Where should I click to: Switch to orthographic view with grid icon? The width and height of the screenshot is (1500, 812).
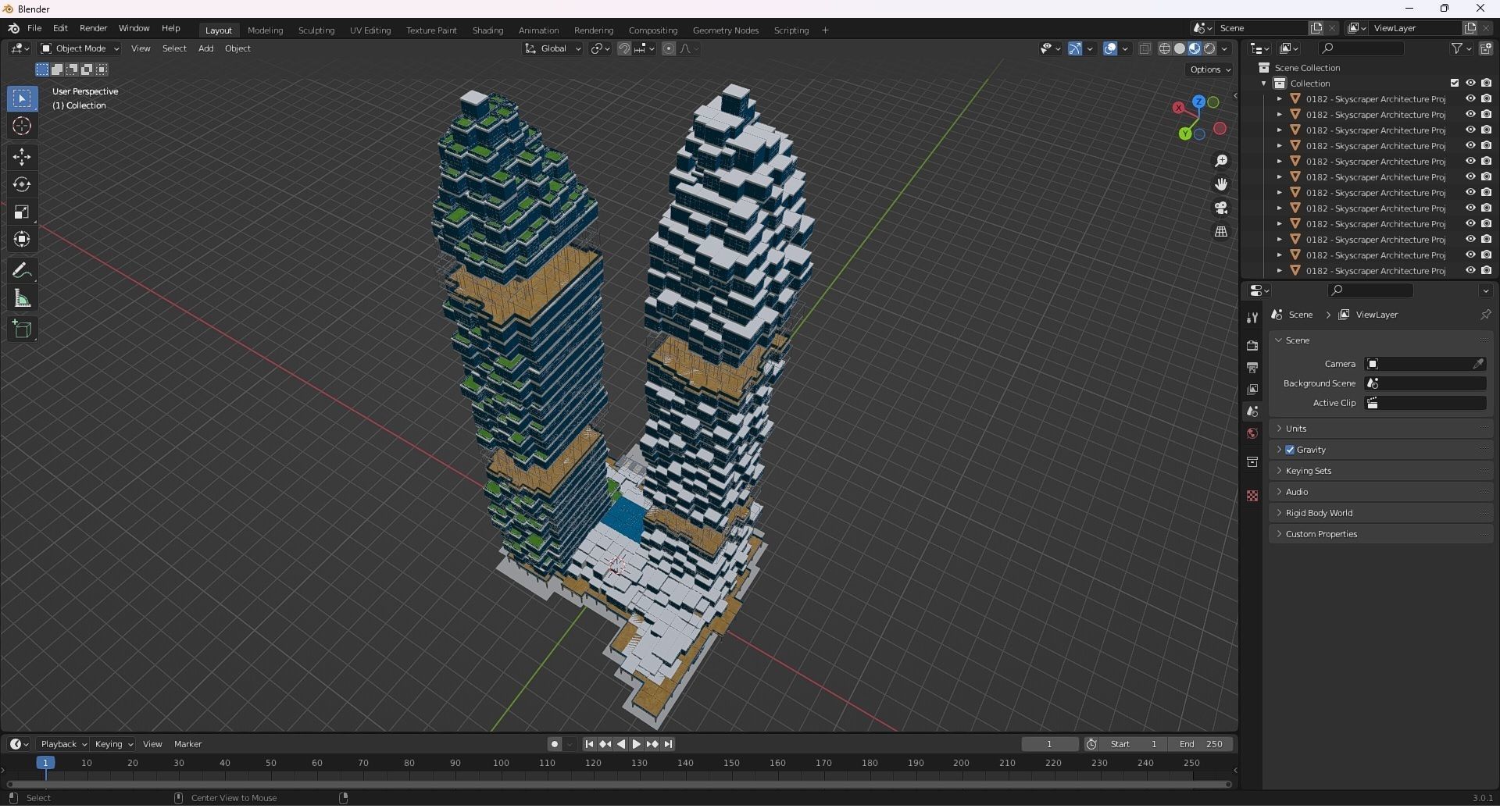(x=1221, y=232)
